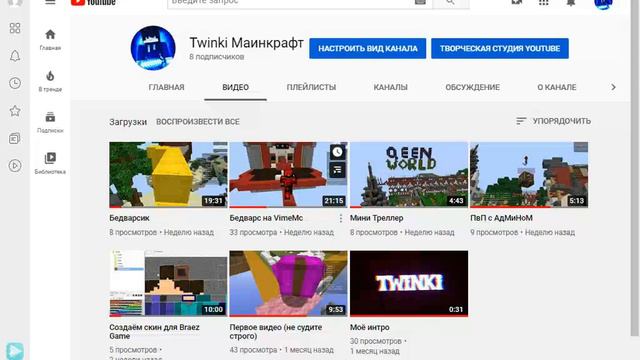
Task: Open the ОБСУЖДЕНИЕ tab
Action: click(x=473, y=87)
